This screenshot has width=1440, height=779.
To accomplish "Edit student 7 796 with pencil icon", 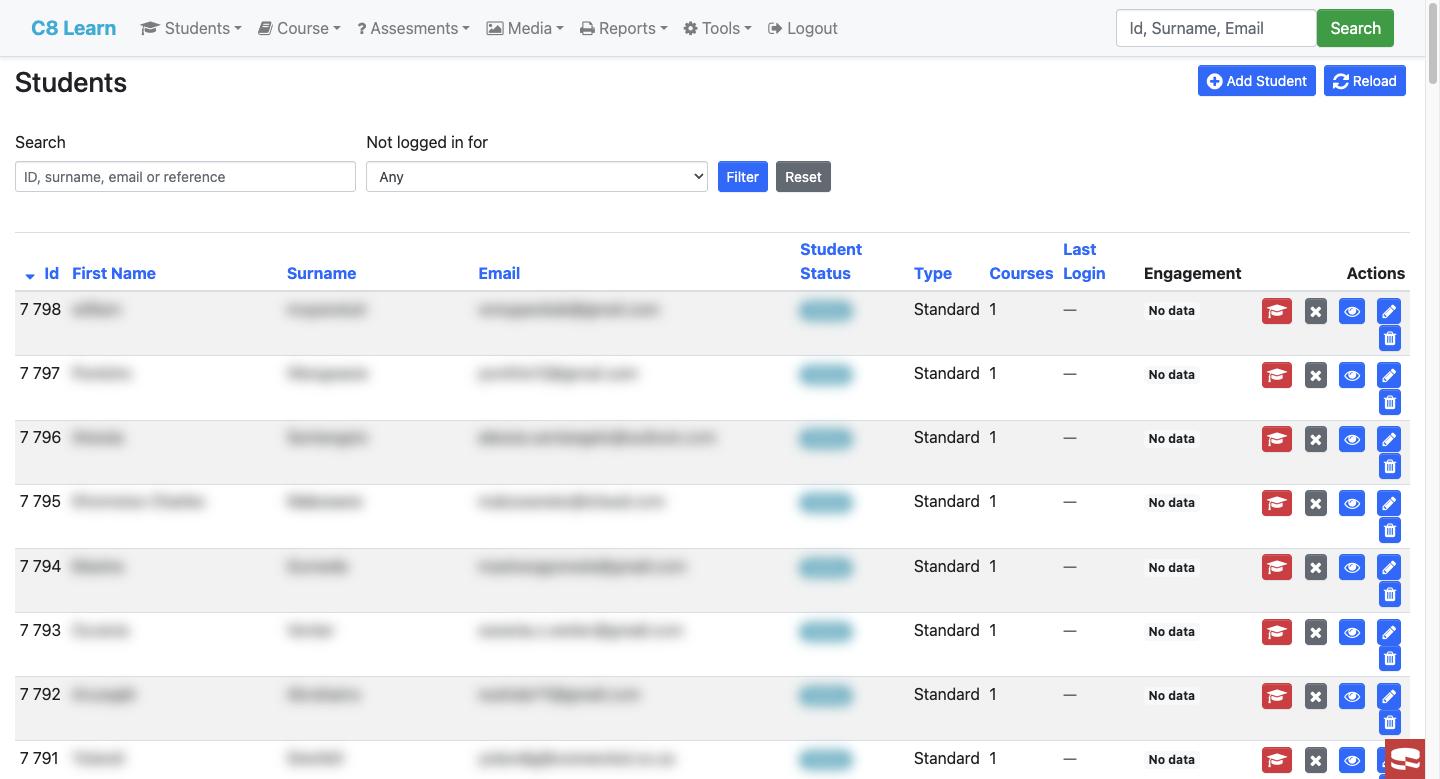I will tap(1389, 439).
